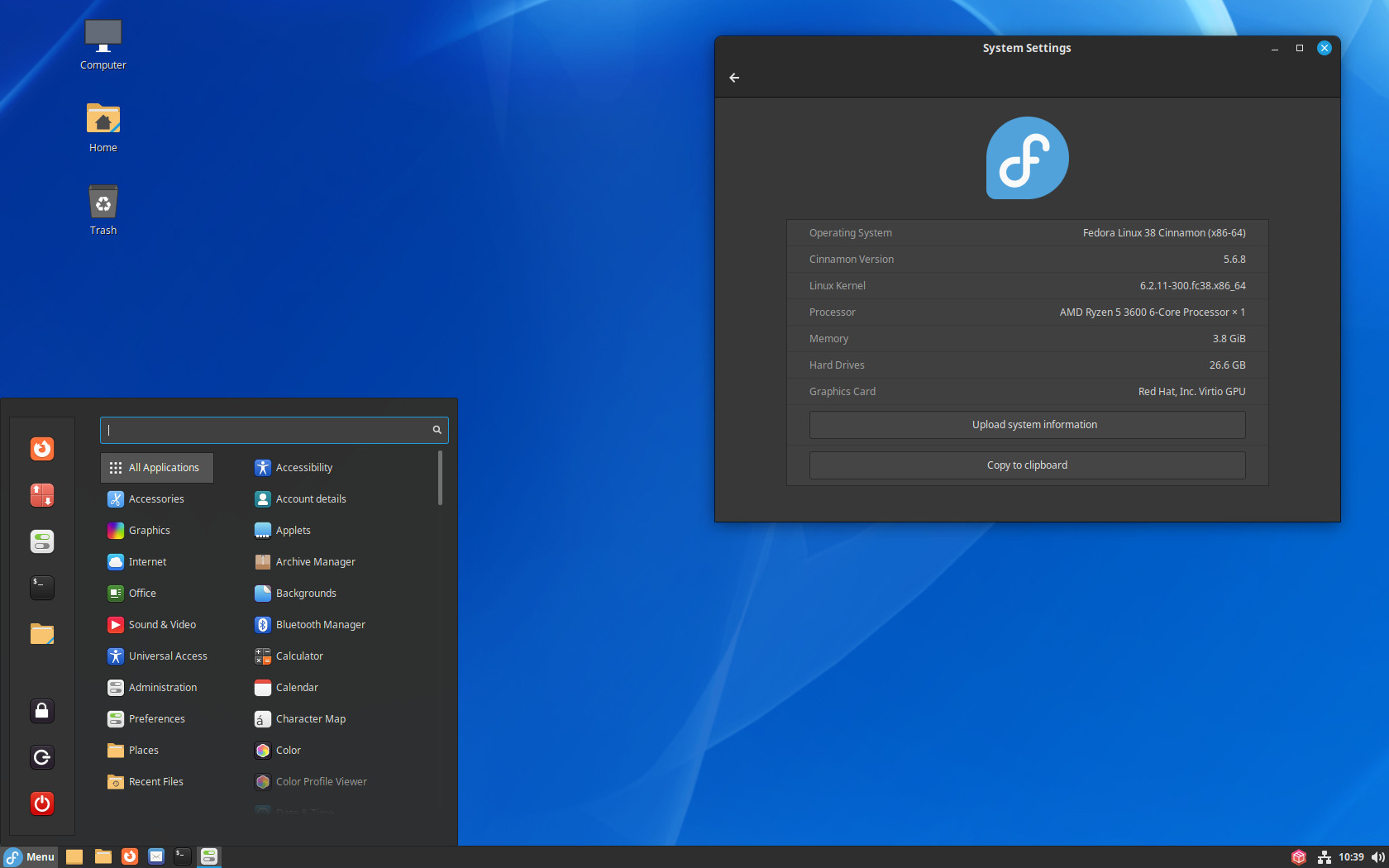Open Computer desktop icon
Image resolution: width=1389 pixels, height=868 pixels.
click(x=103, y=45)
